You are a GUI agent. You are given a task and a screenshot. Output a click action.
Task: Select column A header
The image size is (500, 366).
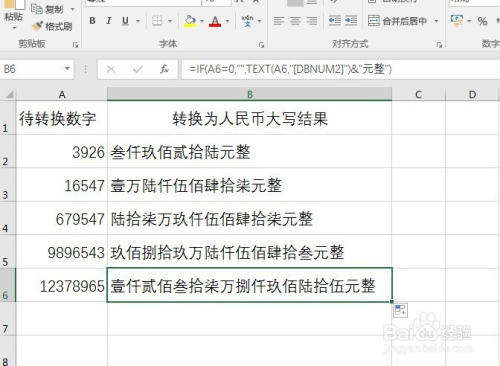(x=62, y=95)
